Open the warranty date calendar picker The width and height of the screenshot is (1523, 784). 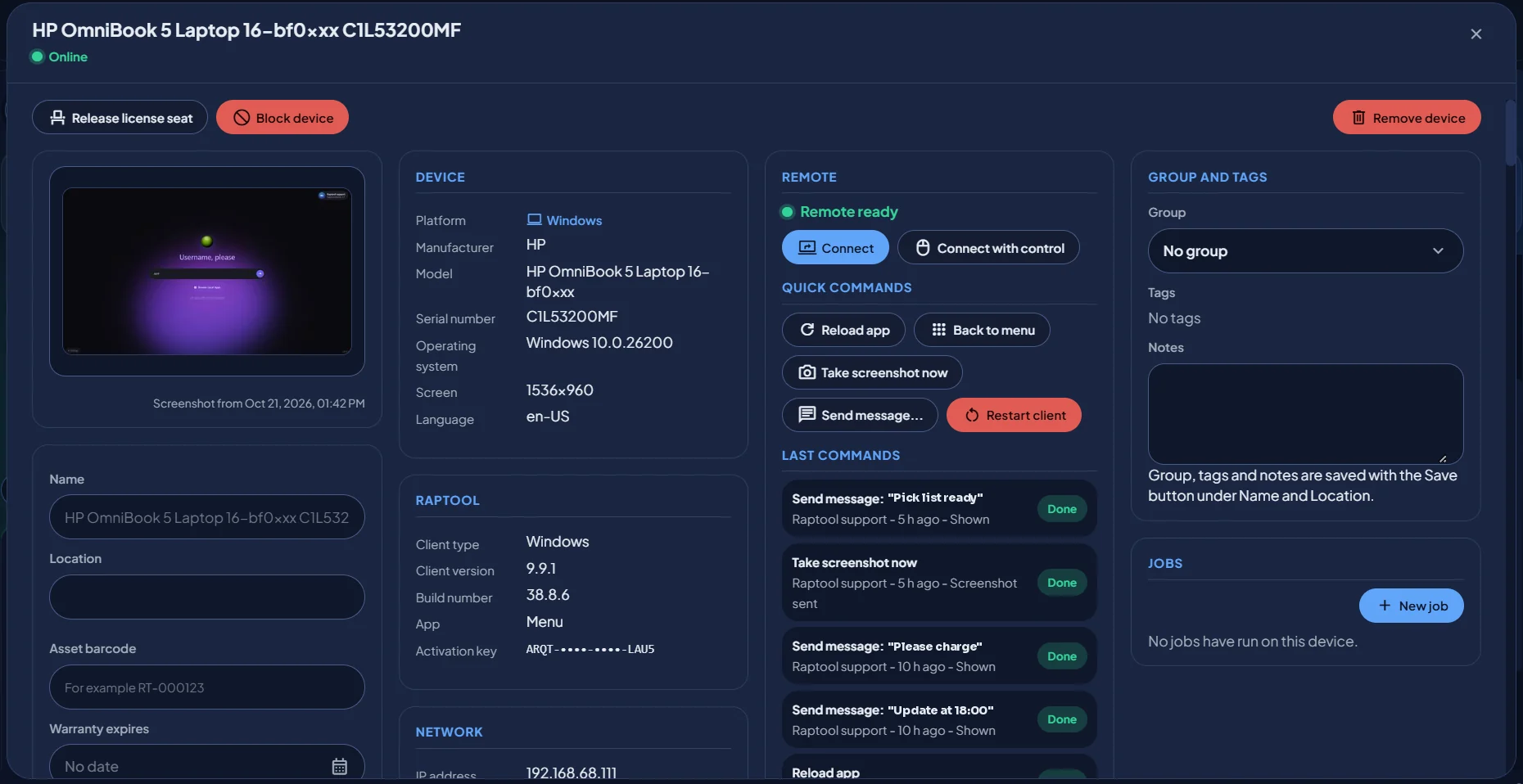coord(339,767)
